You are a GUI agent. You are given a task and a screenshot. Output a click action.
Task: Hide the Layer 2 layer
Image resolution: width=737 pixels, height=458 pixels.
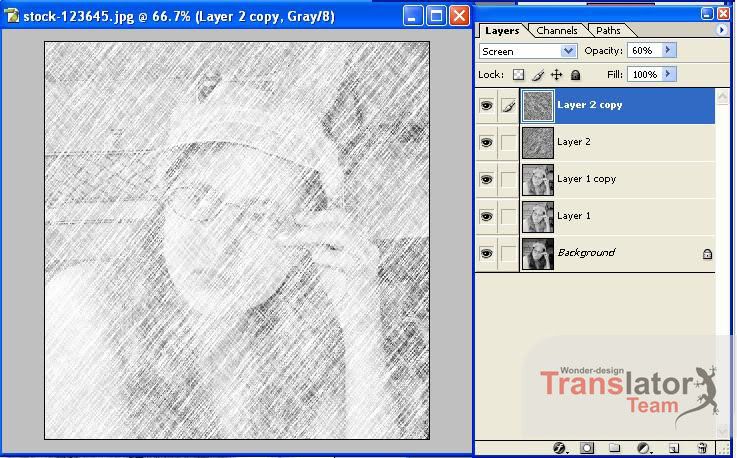click(x=486, y=142)
